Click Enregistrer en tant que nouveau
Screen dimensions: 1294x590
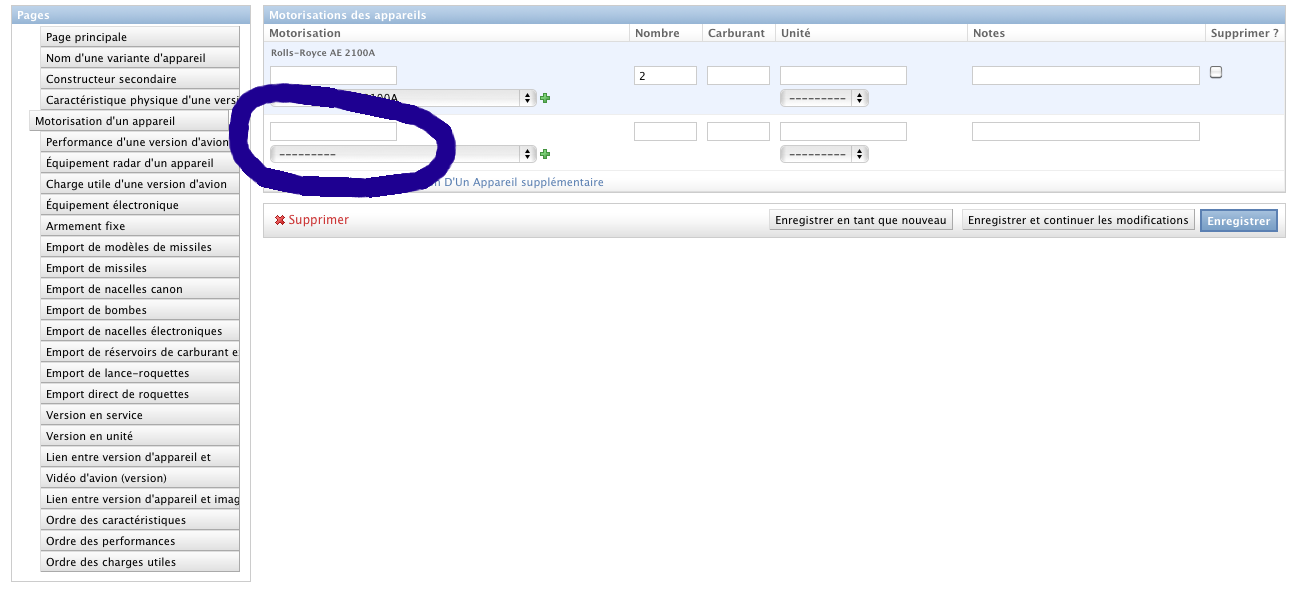click(x=860, y=220)
